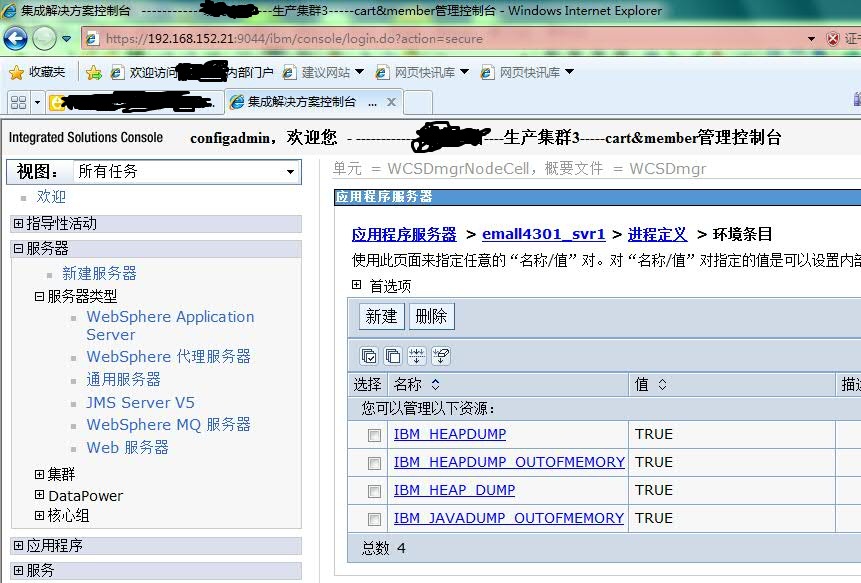Viewport: 861px width, 583px height.
Task: Click the Quick Tabs grid icon
Action: (x=18, y=102)
